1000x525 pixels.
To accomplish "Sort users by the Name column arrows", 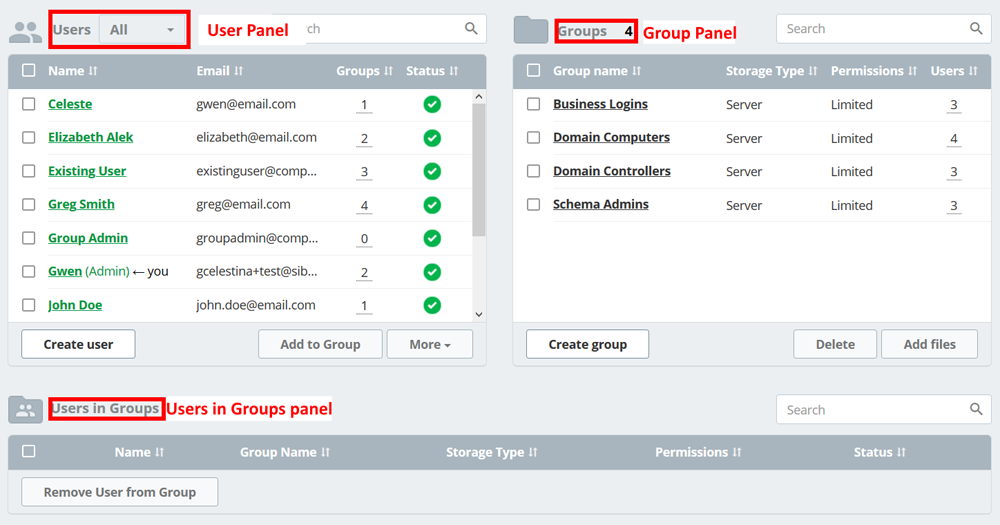I will 94,71.
